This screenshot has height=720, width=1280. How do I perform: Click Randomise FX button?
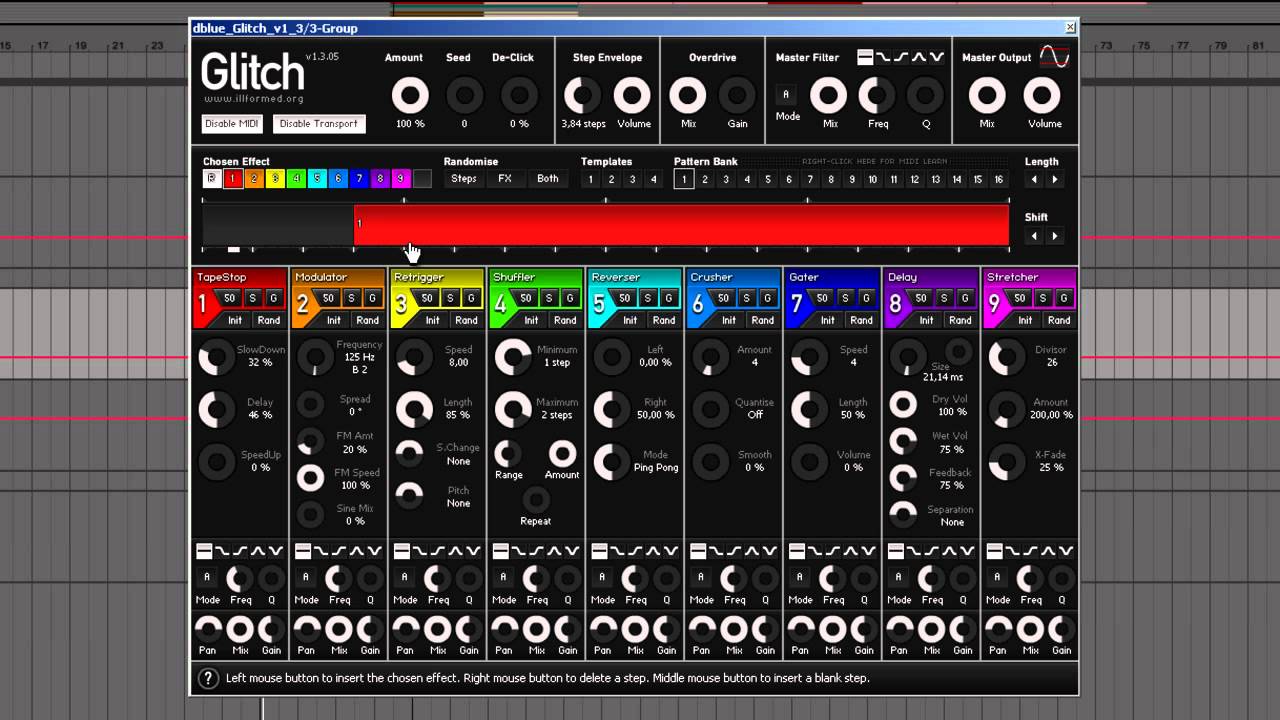click(505, 179)
